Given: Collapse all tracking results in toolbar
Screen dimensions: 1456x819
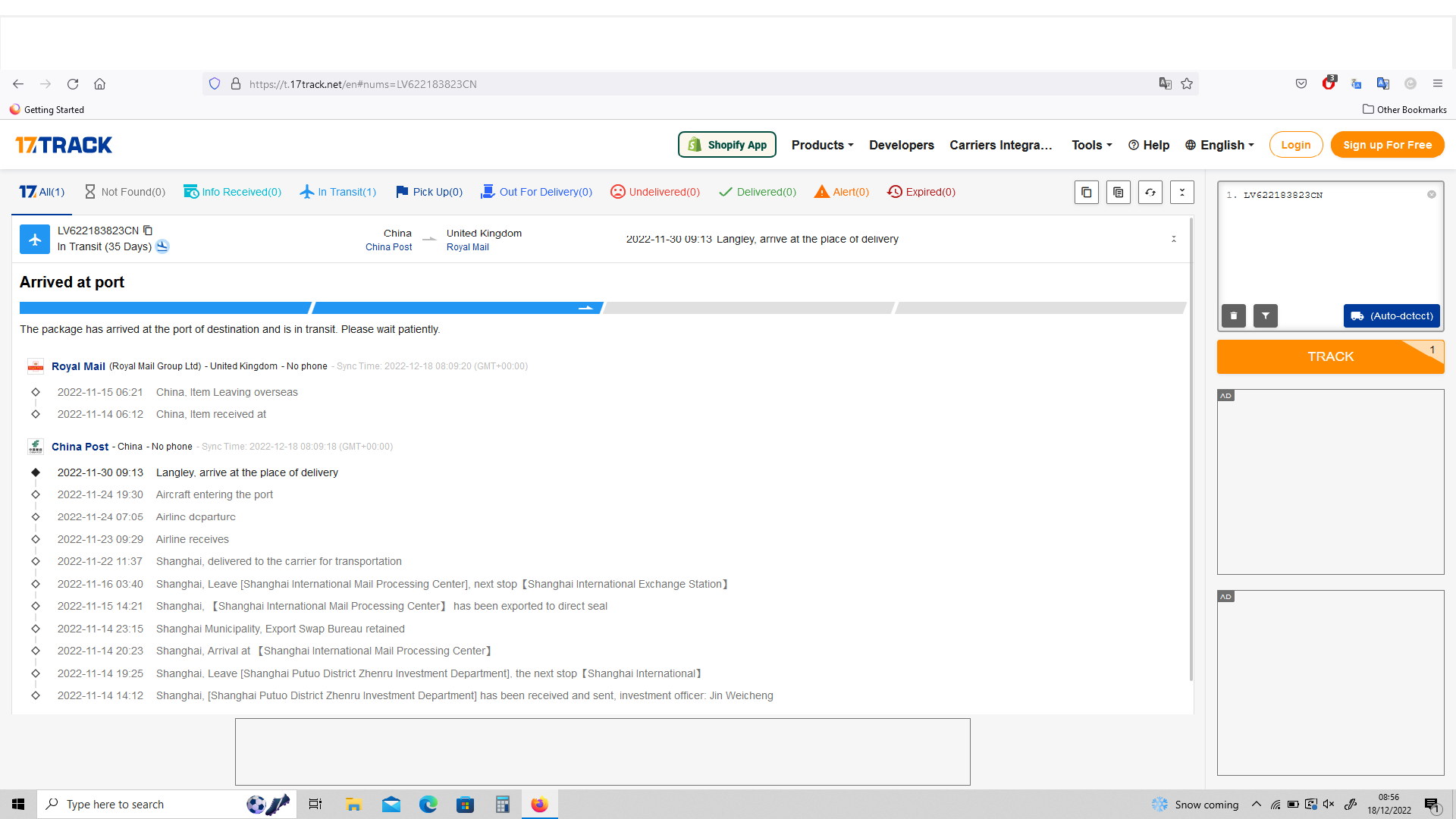Looking at the screenshot, I should pos(1181,192).
